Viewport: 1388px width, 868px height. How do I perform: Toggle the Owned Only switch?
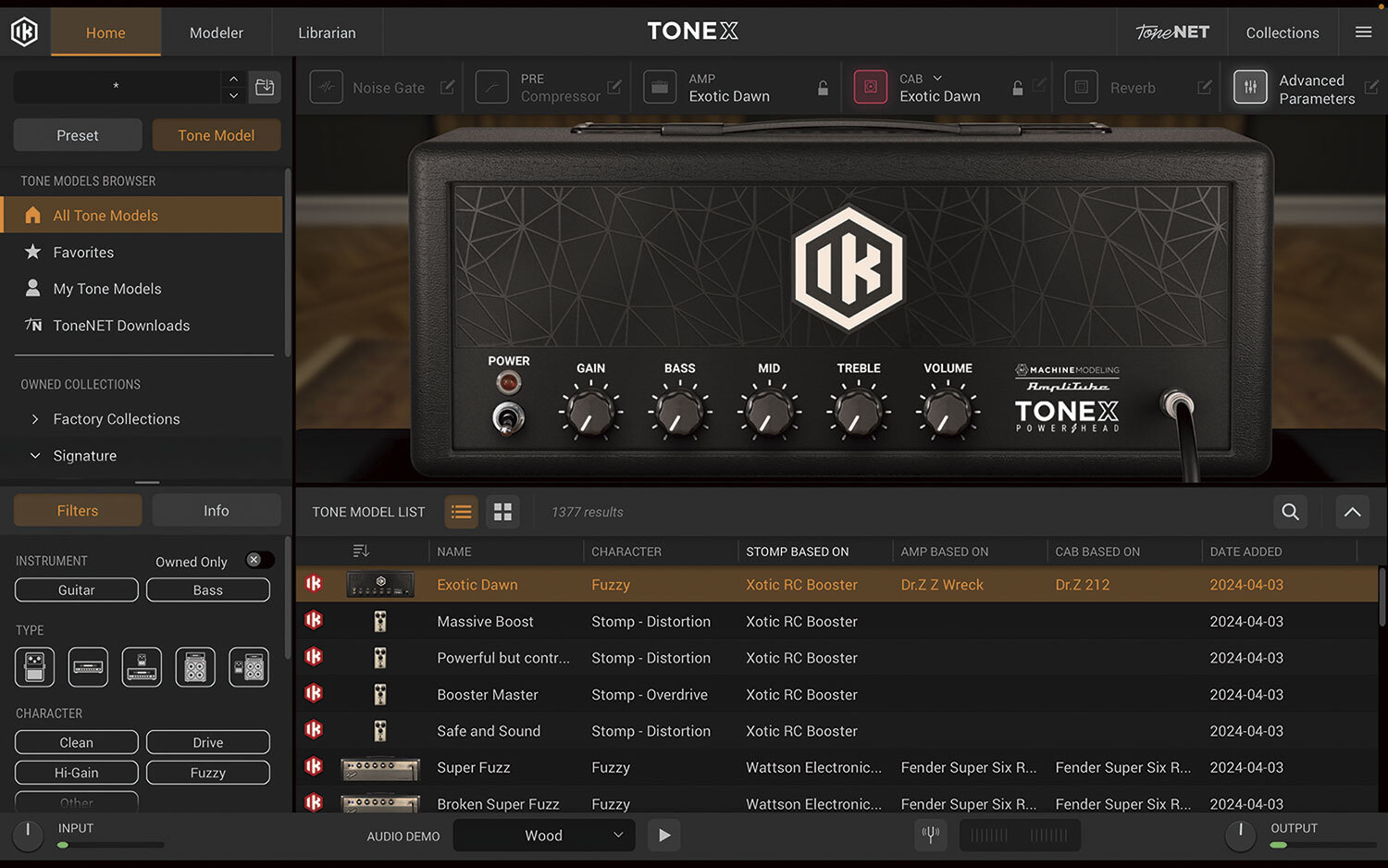pyautogui.click(x=260, y=560)
